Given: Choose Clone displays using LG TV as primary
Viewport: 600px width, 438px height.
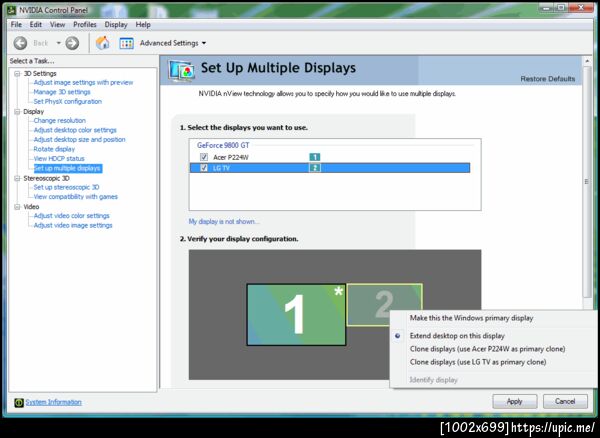Looking at the screenshot, I should [x=478, y=362].
